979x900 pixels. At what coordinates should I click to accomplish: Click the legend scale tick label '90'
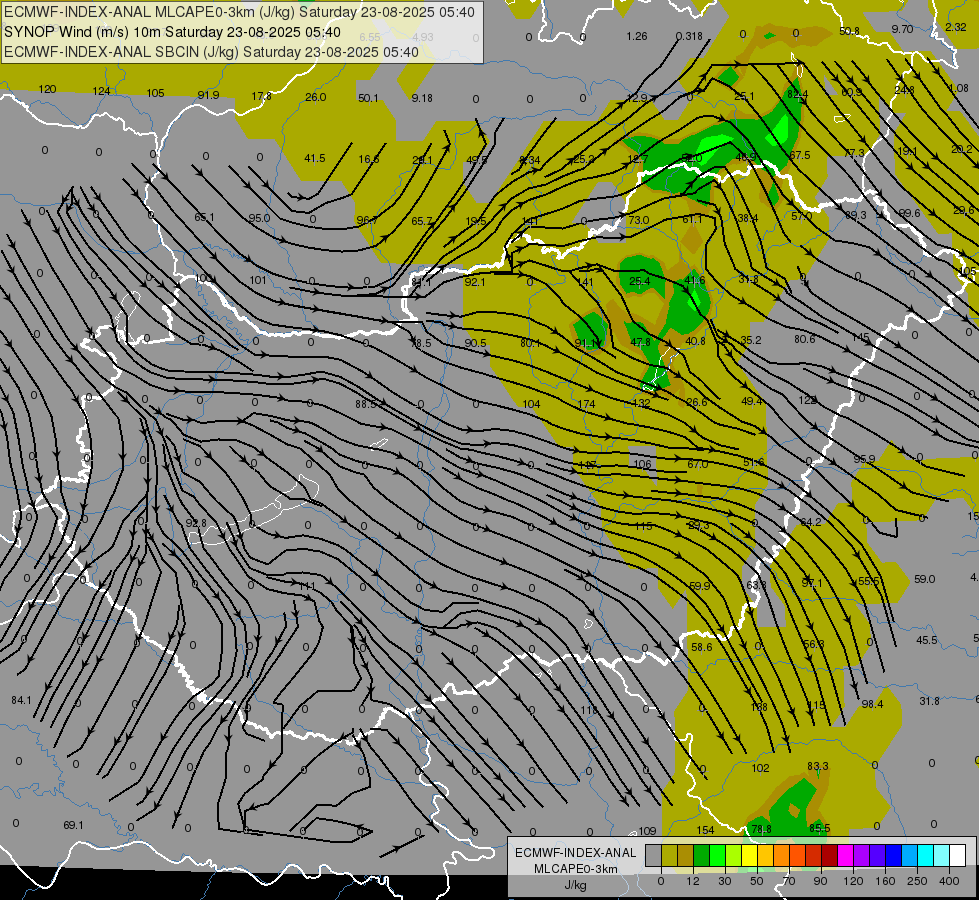point(820,881)
